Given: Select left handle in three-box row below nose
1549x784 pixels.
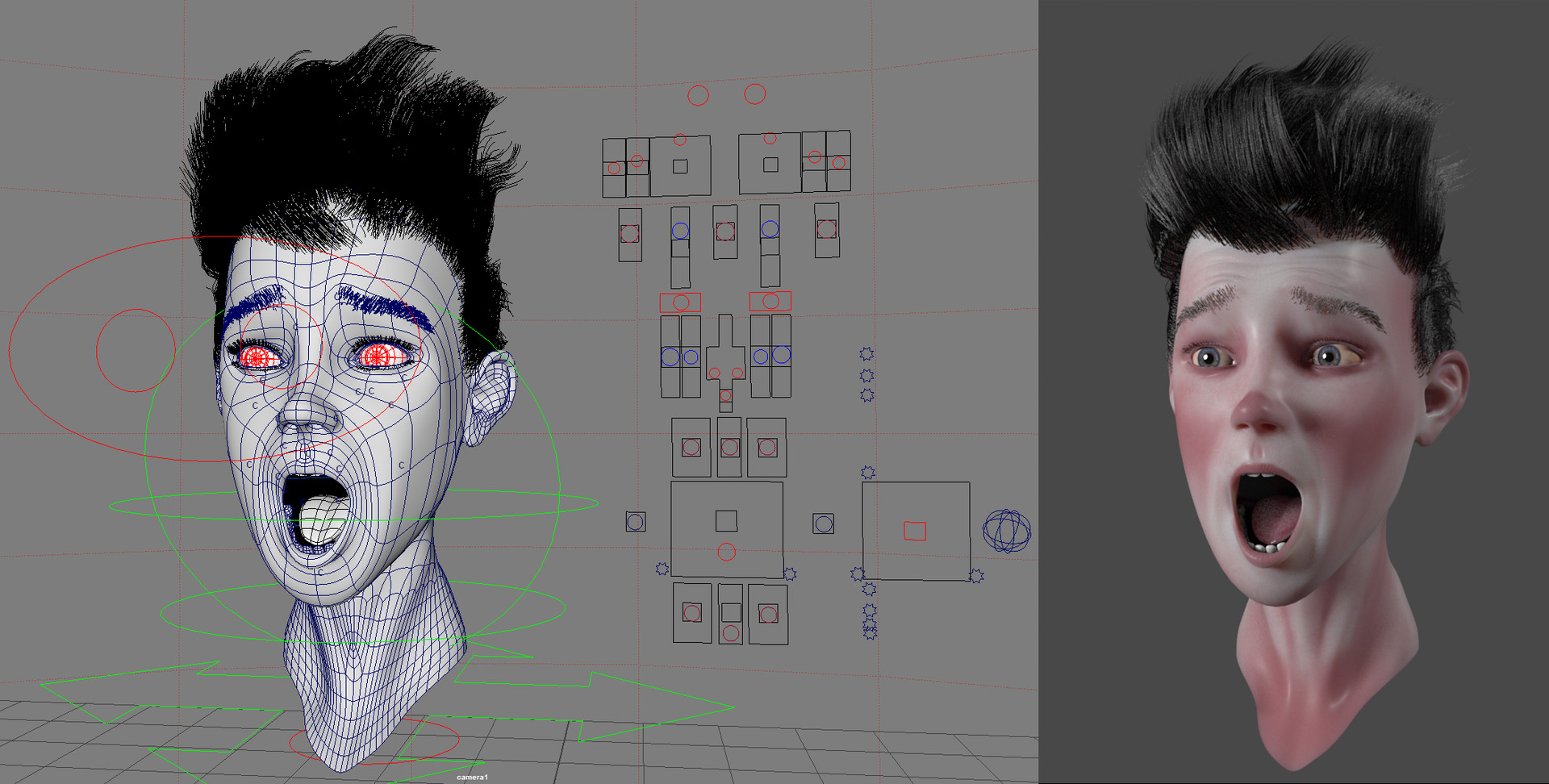Looking at the screenshot, I should pos(691,448).
